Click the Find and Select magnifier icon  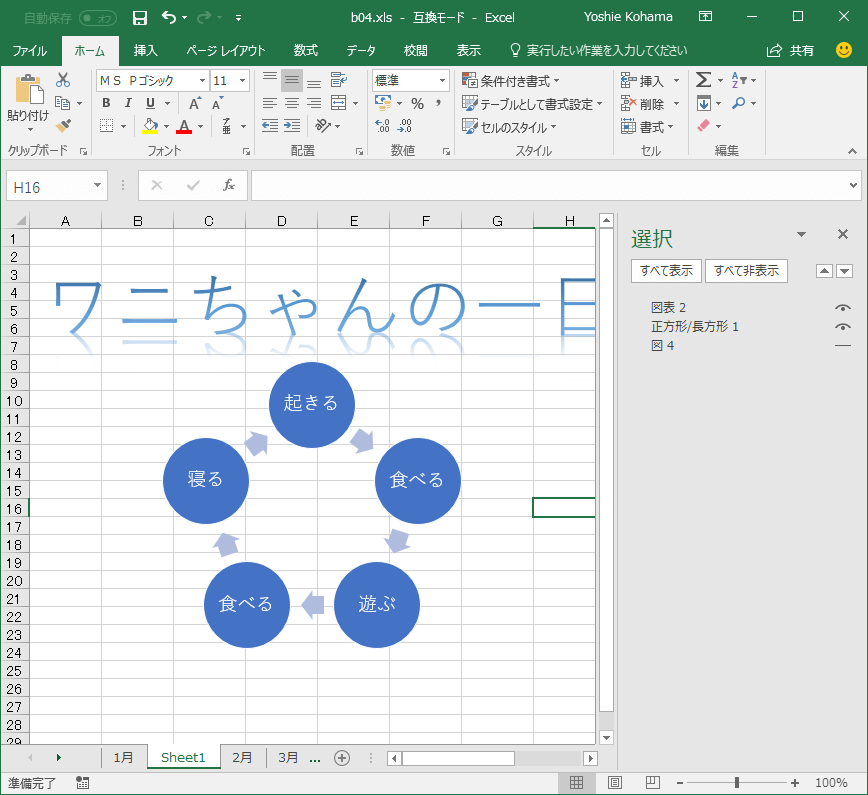(x=738, y=103)
